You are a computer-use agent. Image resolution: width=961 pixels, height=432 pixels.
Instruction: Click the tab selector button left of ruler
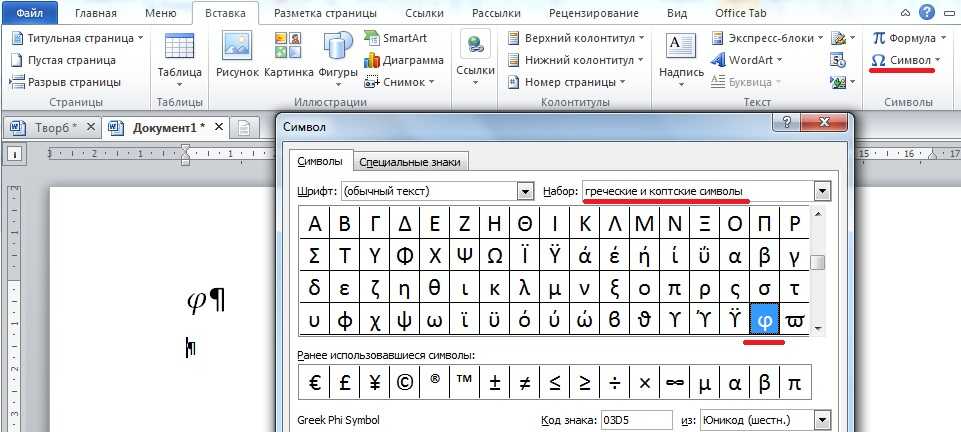(15, 153)
